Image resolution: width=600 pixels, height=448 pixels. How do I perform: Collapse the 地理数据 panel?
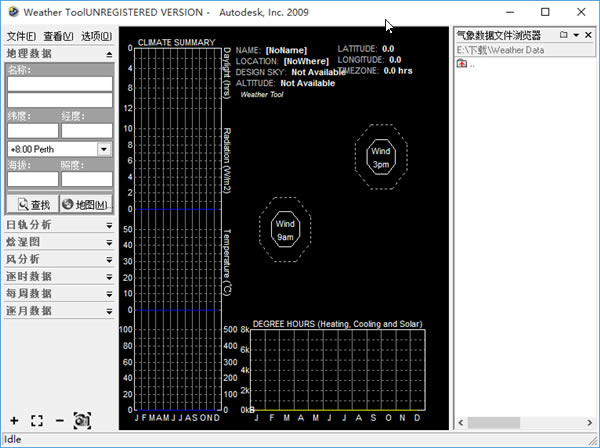pos(108,54)
